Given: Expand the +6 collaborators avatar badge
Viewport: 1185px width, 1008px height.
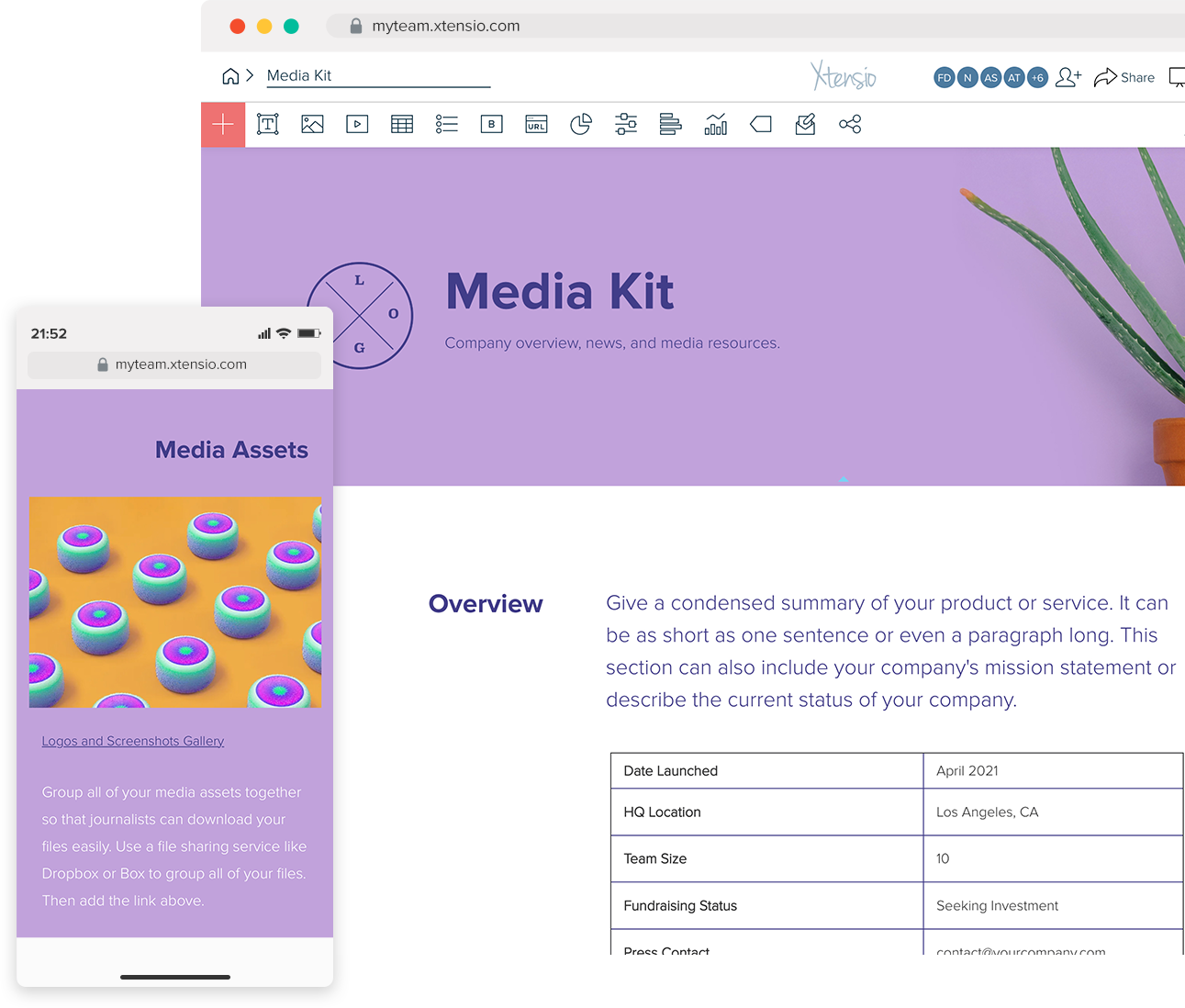Looking at the screenshot, I should (1037, 77).
